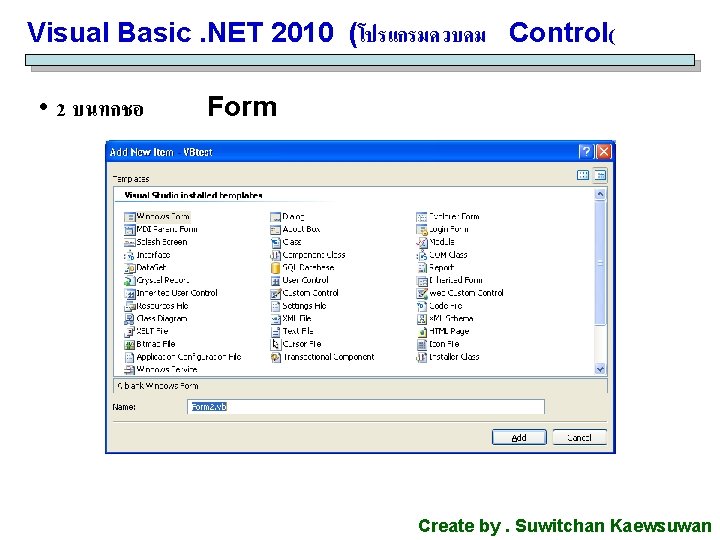The image size is (720, 540).
Task: Select the Settings File template icon
Action: [276, 306]
